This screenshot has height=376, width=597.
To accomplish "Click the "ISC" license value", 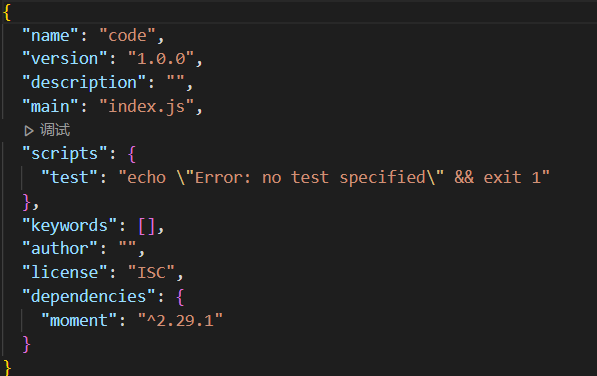I will [x=151, y=272].
